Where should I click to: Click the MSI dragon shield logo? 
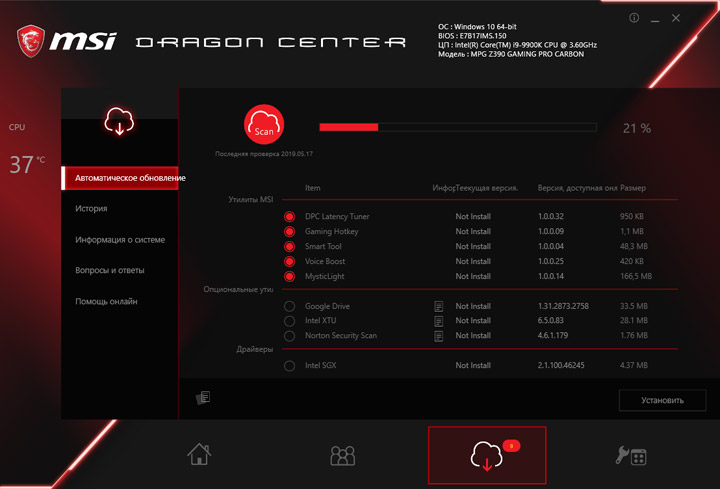coord(31,41)
